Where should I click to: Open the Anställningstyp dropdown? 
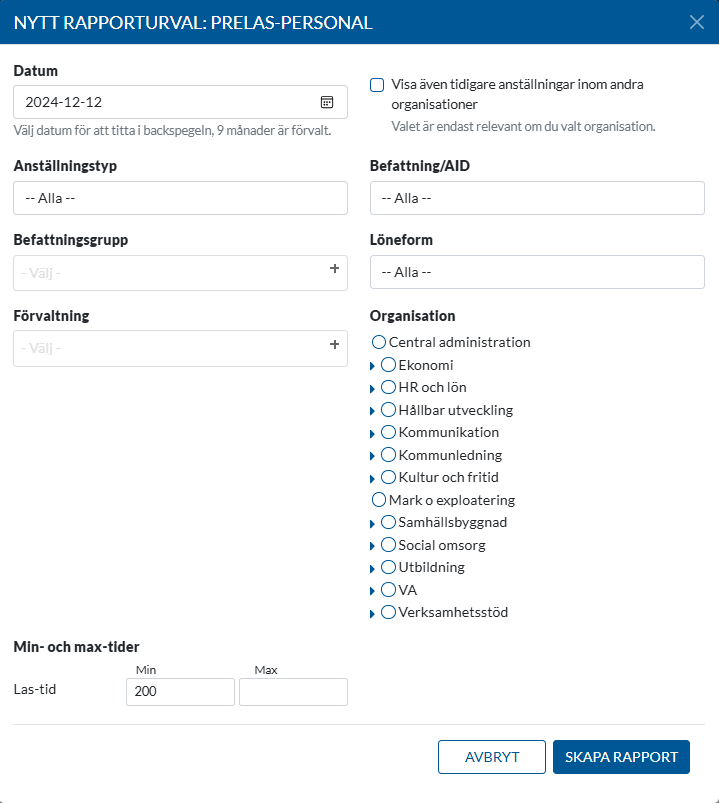tap(180, 198)
